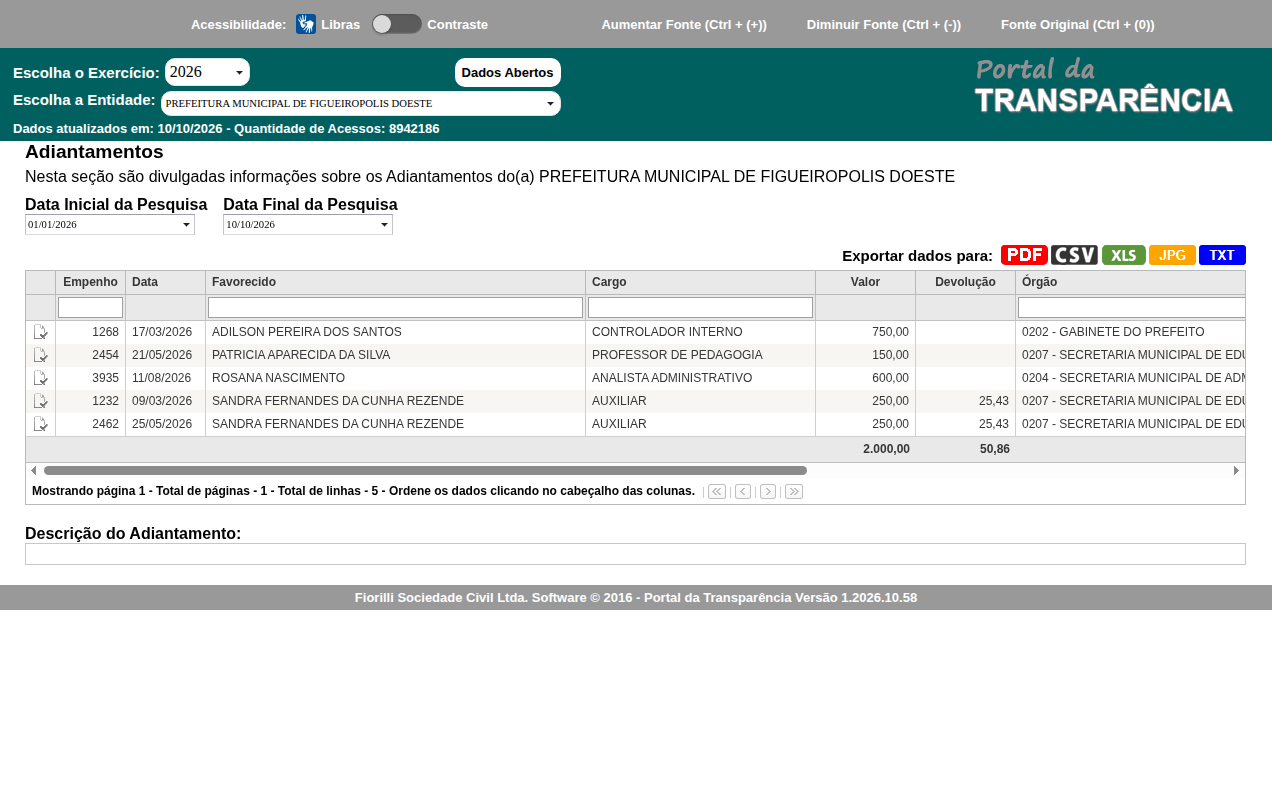Go to previous page of results
Viewport: 1272px width, 804px height.
[743, 491]
